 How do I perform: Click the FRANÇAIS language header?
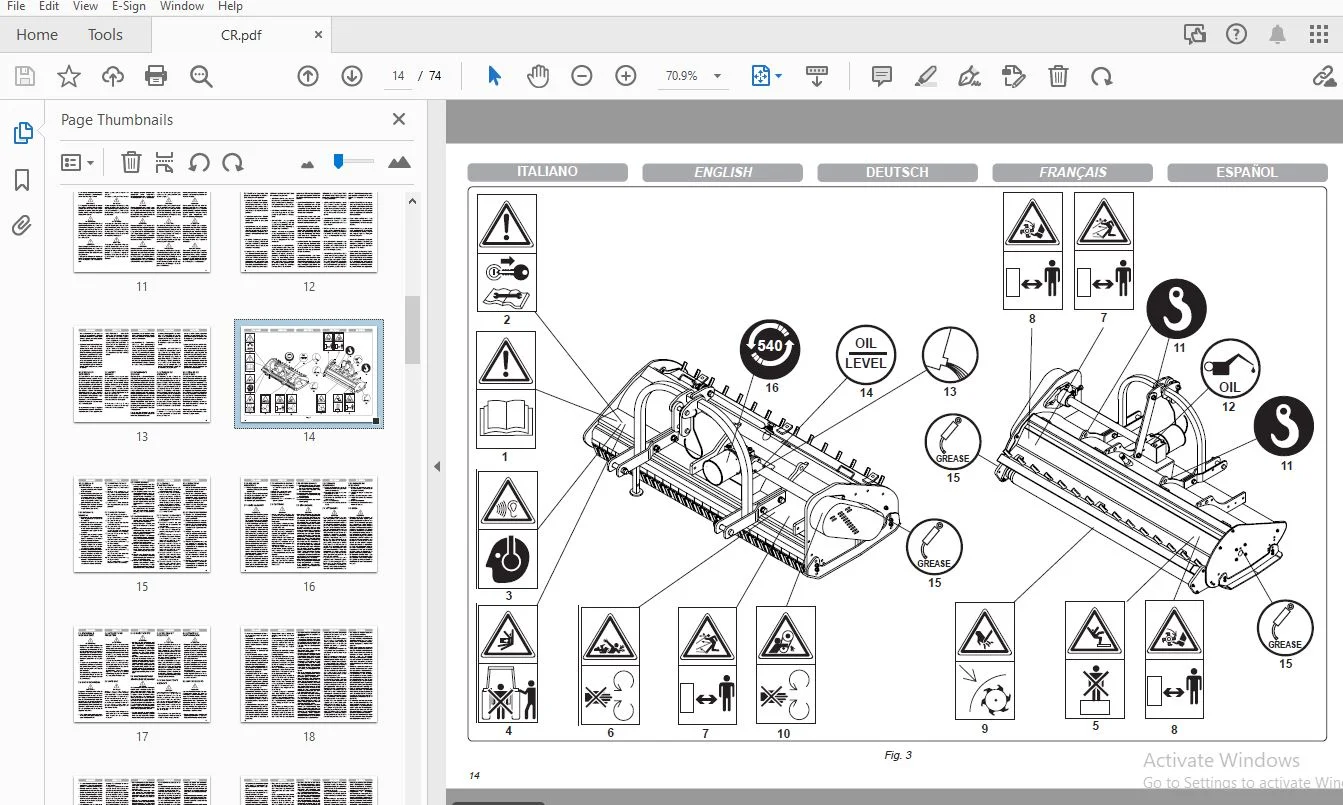point(1073,172)
